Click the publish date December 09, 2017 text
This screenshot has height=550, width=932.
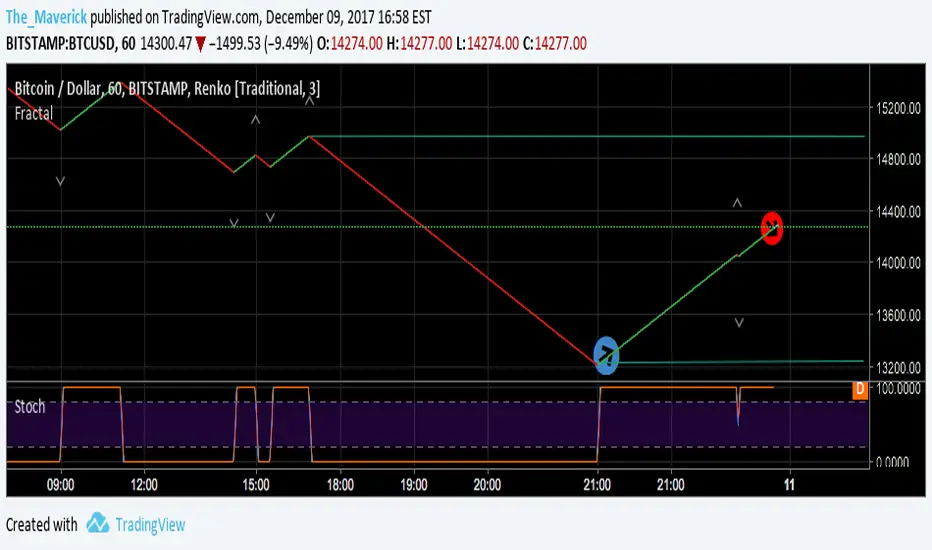[x=320, y=17]
